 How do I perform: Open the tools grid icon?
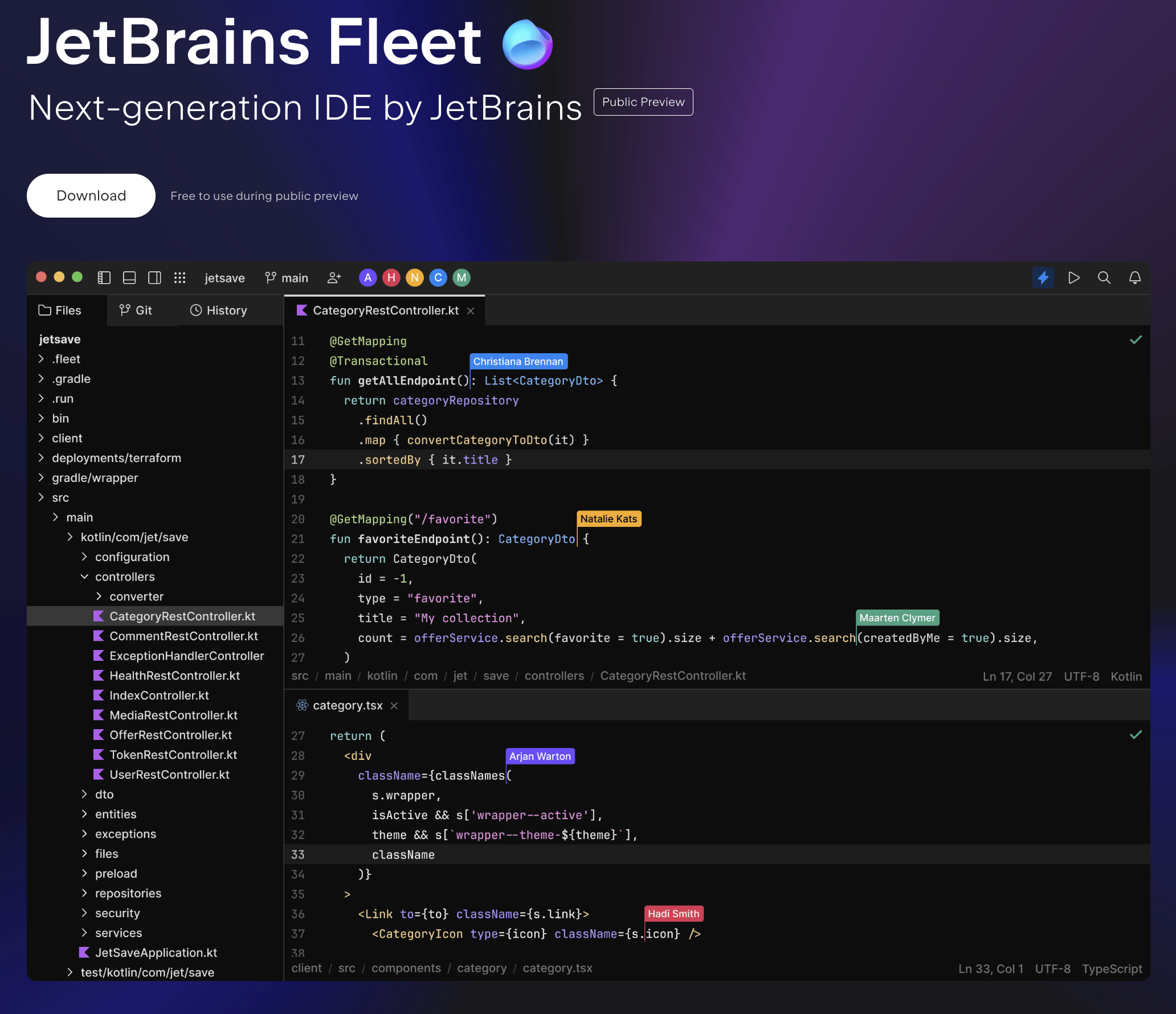pyautogui.click(x=179, y=277)
